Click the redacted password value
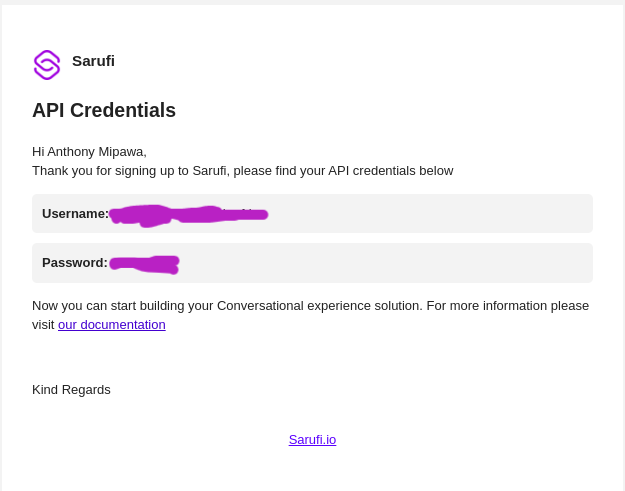The width and height of the screenshot is (625, 491). pos(144,265)
